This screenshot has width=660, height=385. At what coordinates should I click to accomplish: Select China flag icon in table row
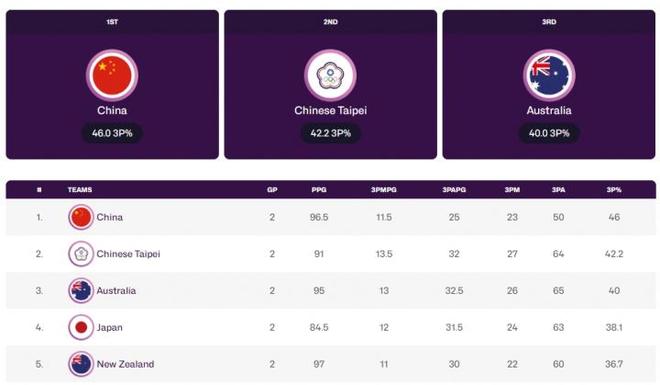[x=81, y=217]
